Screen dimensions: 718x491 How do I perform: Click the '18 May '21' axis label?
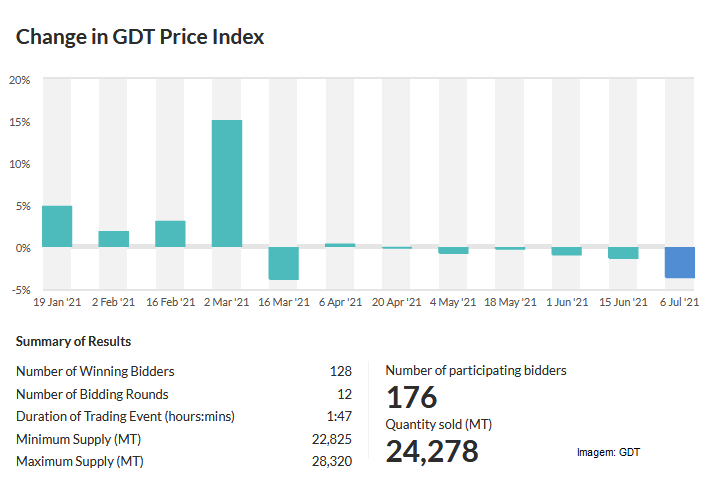(x=510, y=302)
